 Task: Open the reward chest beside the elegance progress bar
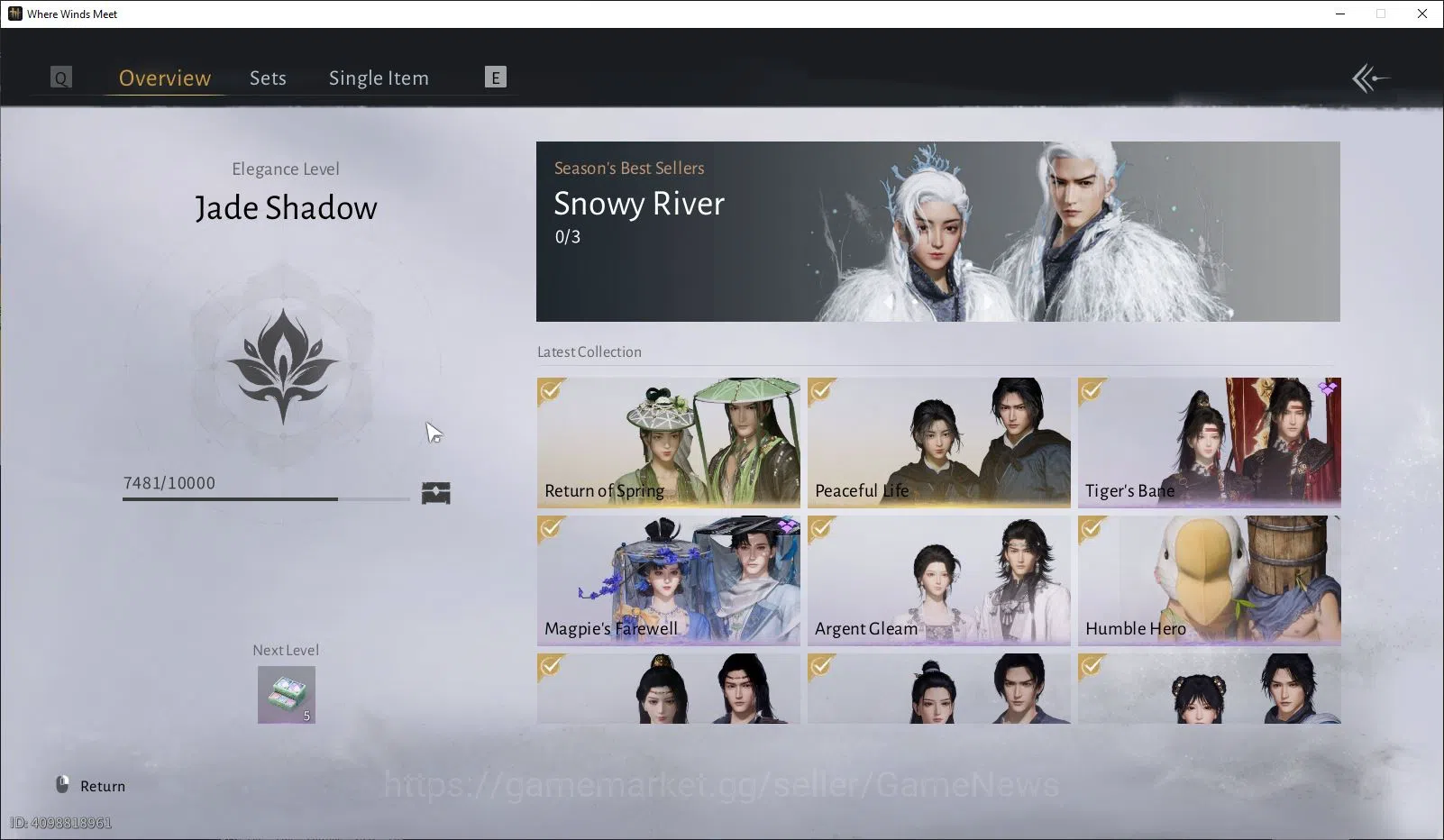pos(436,493)
